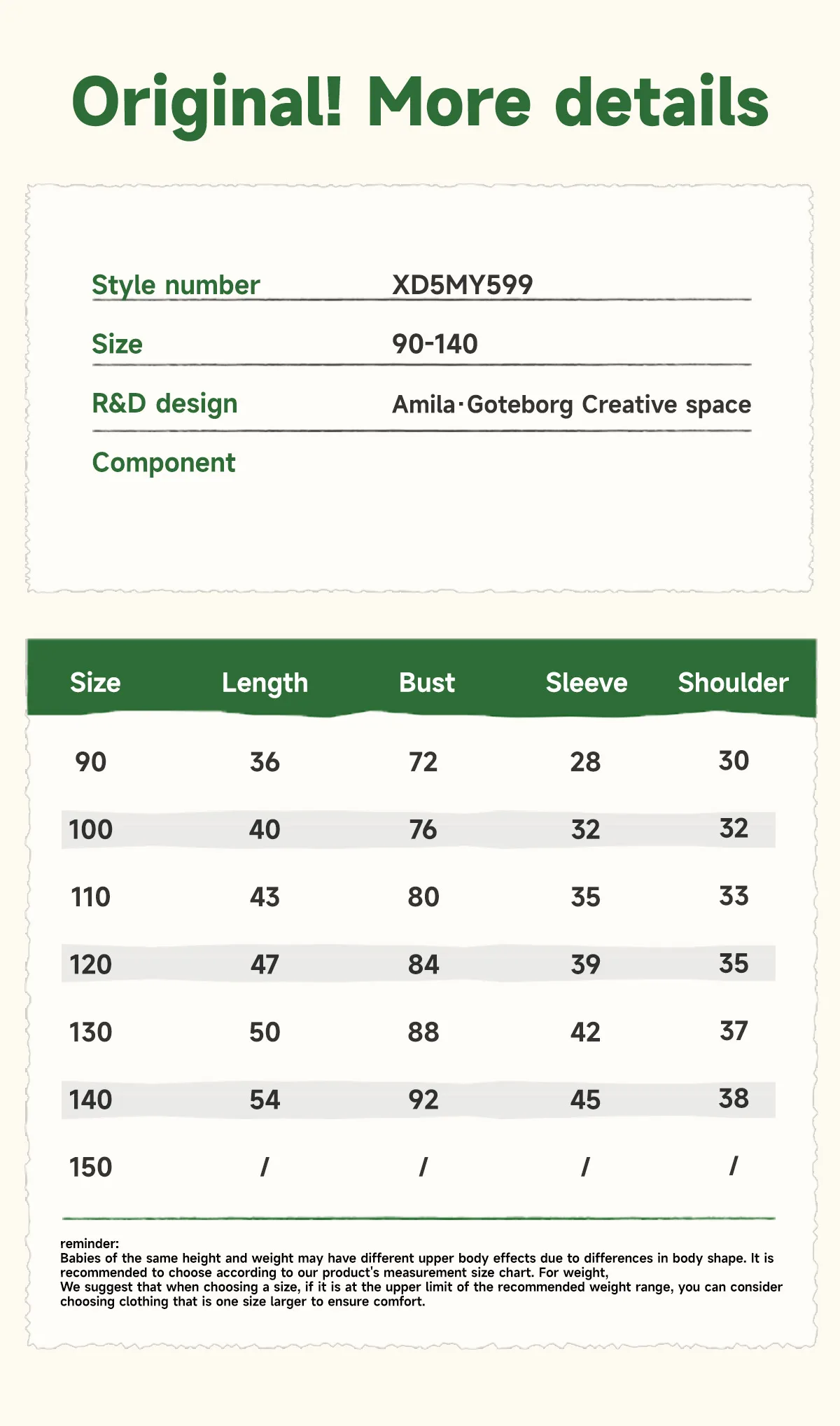Click shoulder value 37 for size 130
840x1426 pixels.
pos(734,1031)
